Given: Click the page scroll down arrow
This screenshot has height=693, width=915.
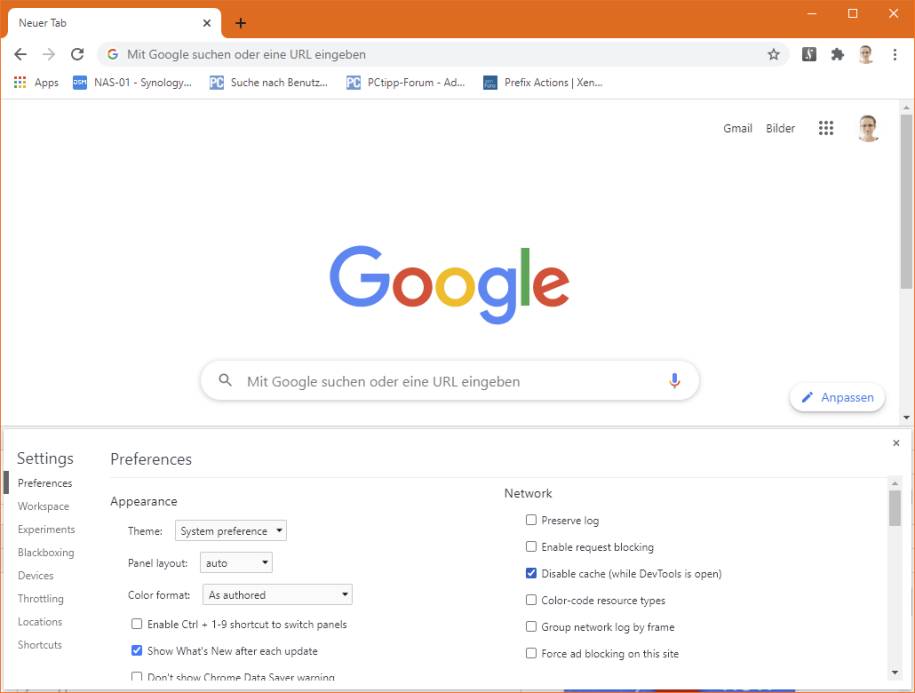Looking at the screenshot, I should point(906,417).
